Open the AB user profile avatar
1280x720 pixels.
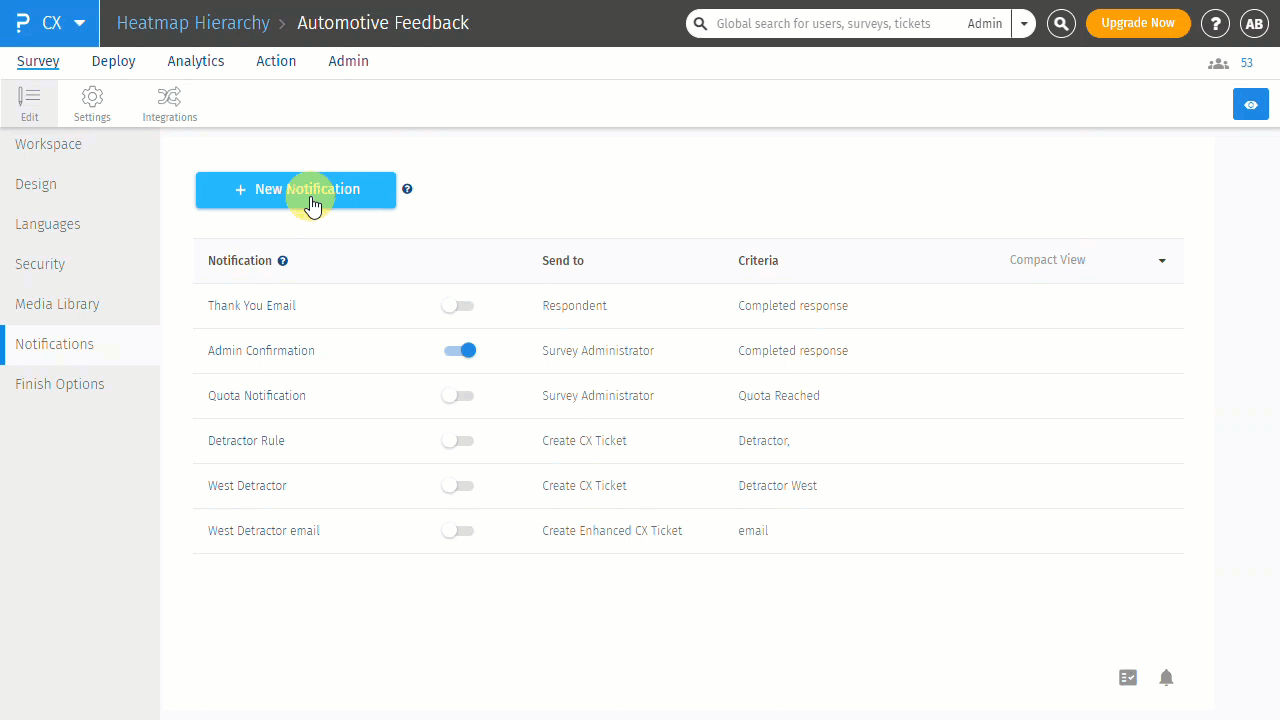tap(1254, 23)
